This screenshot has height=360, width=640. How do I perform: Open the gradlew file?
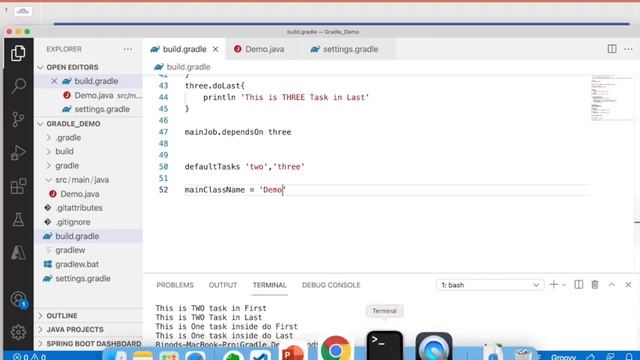(88, 250)
